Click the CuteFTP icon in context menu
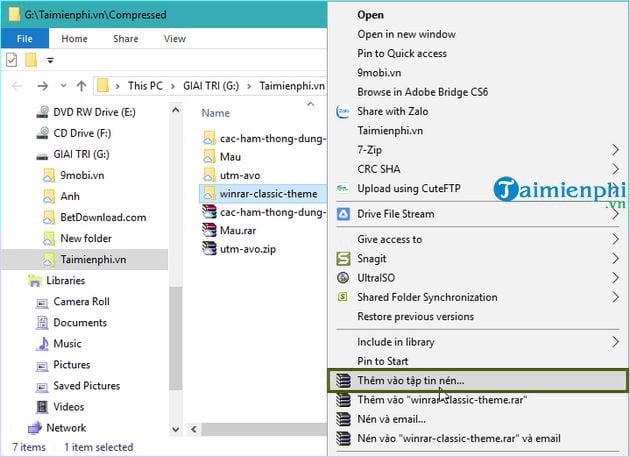Screen dimensions: 630x457 pyautogui.click(x=343, y=188)
